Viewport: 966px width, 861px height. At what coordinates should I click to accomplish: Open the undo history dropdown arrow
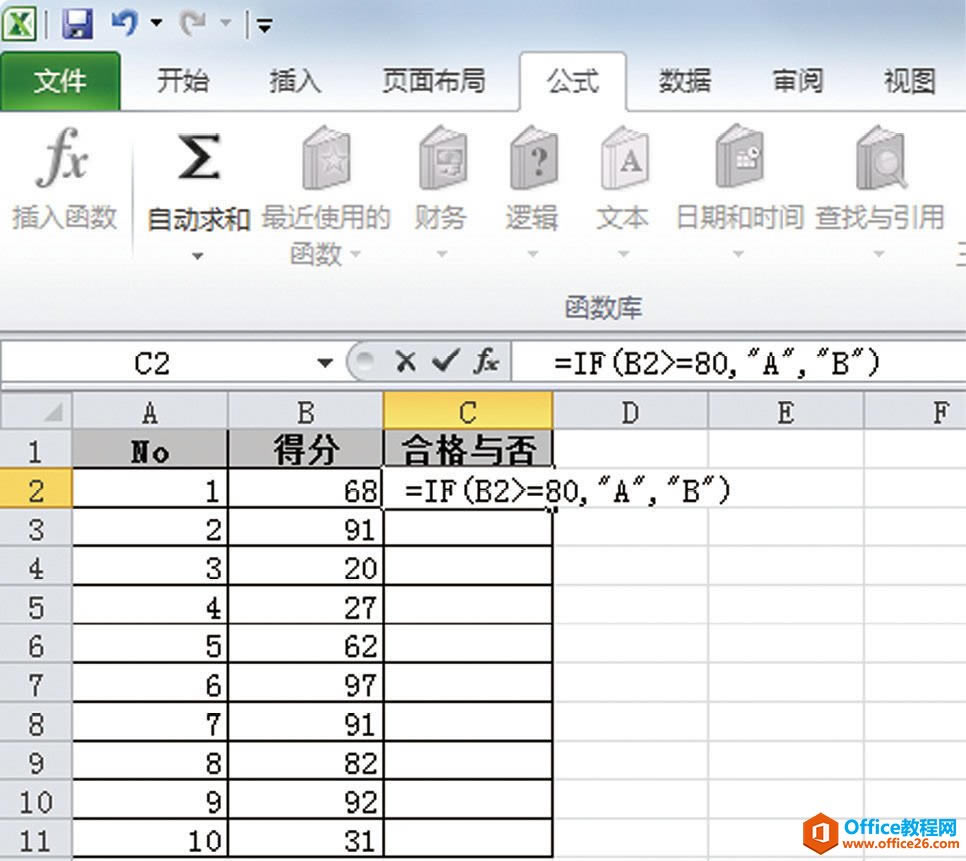156,24
